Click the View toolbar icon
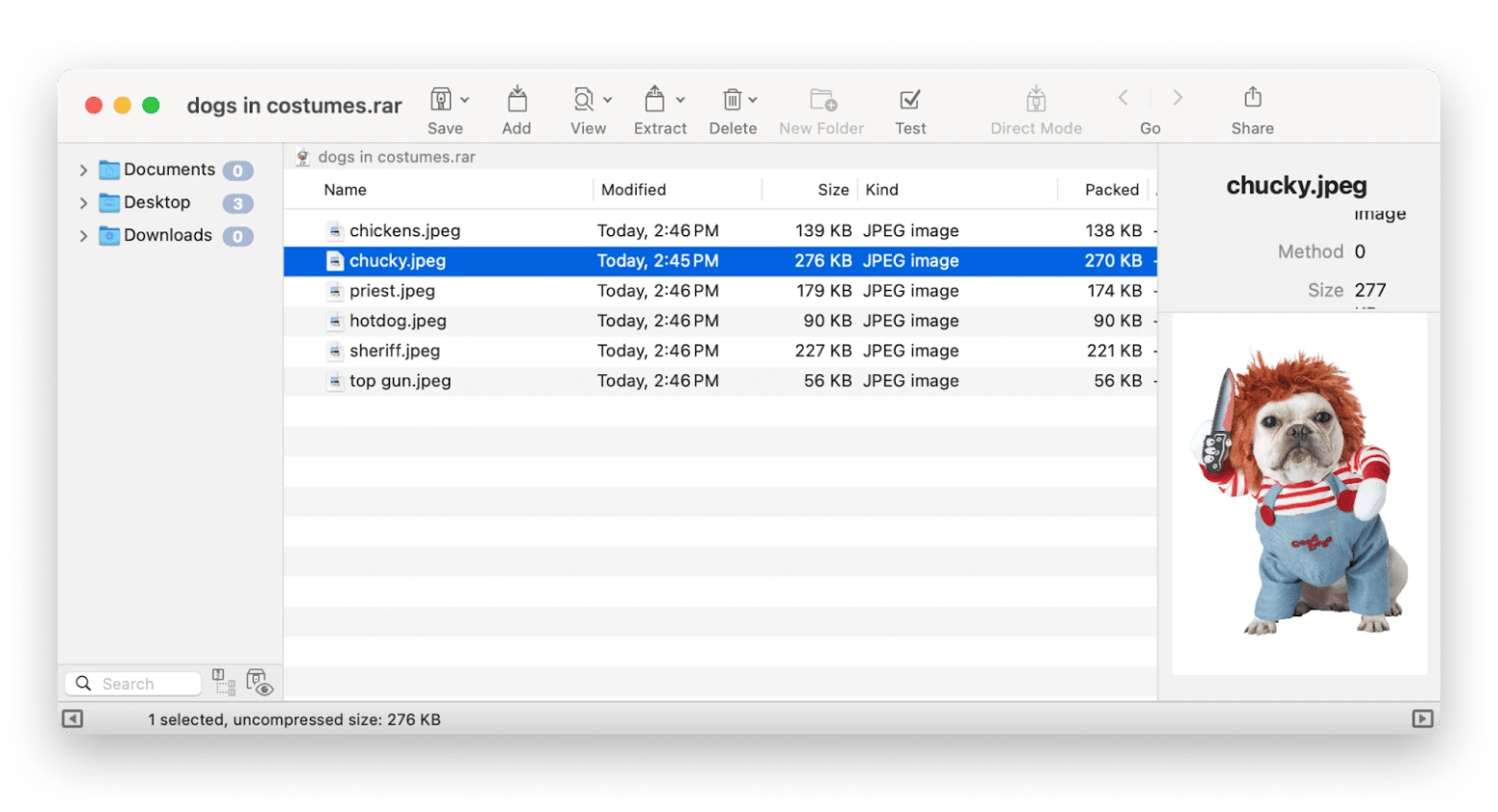Viewport: 1498px width, 812px height. [x=584, y=99]
